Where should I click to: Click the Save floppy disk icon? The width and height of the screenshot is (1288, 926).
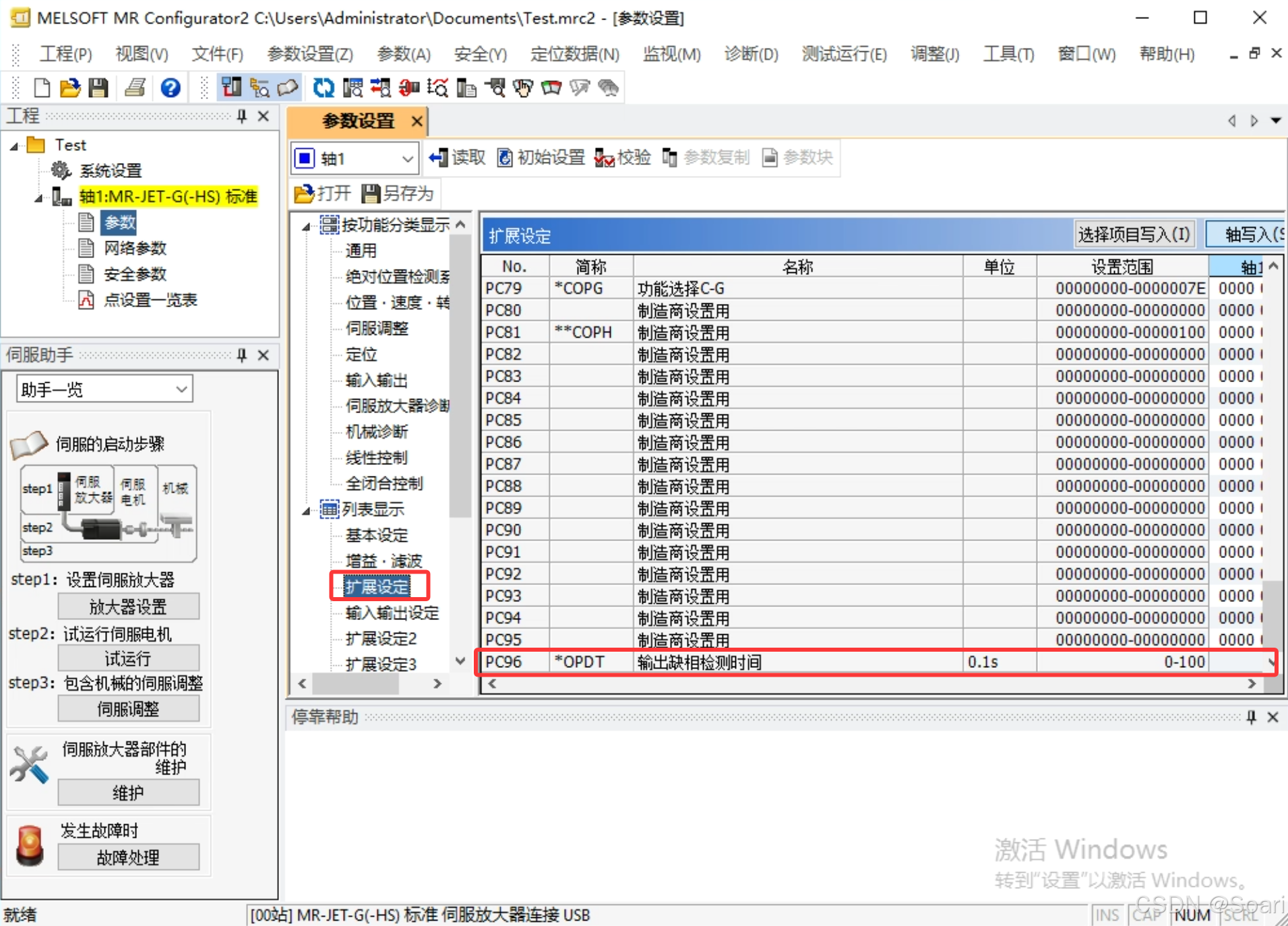[x=98, y=88]
